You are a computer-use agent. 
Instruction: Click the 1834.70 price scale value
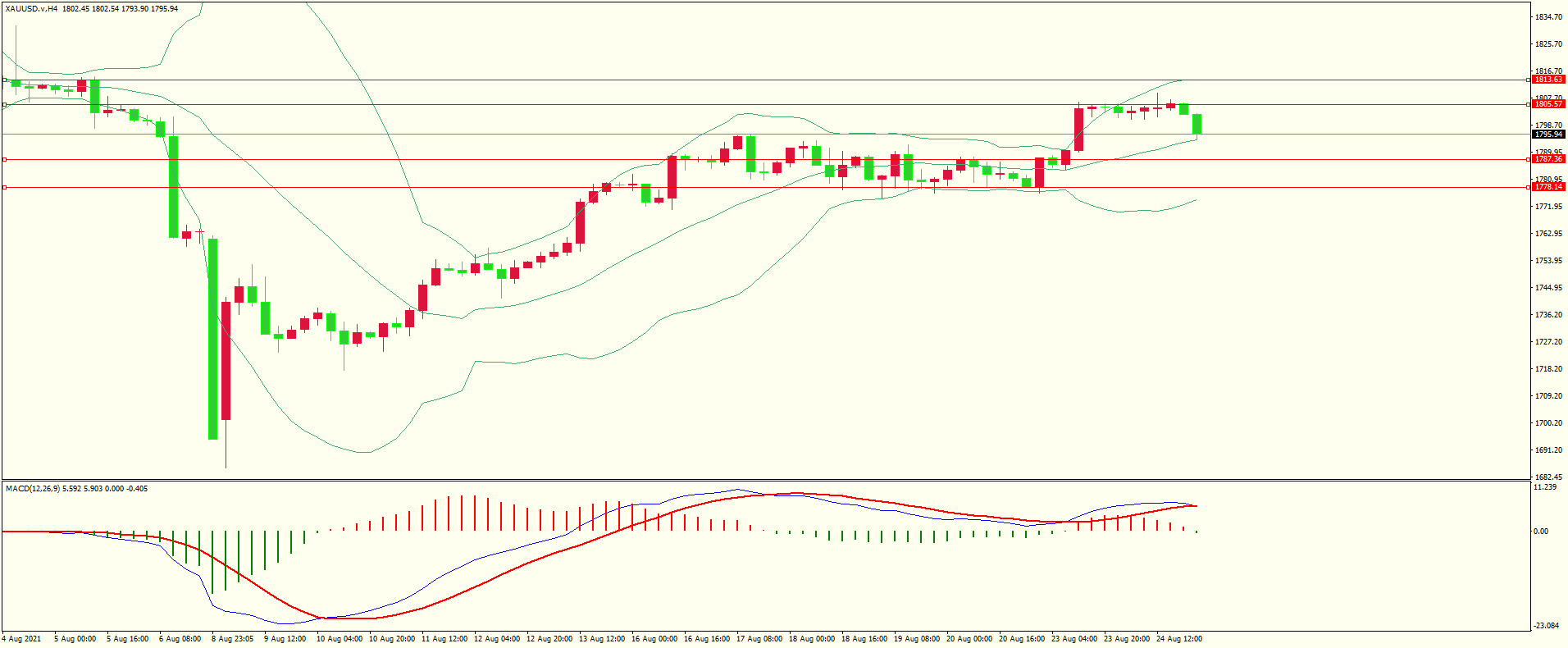[x=1548, y=17]
